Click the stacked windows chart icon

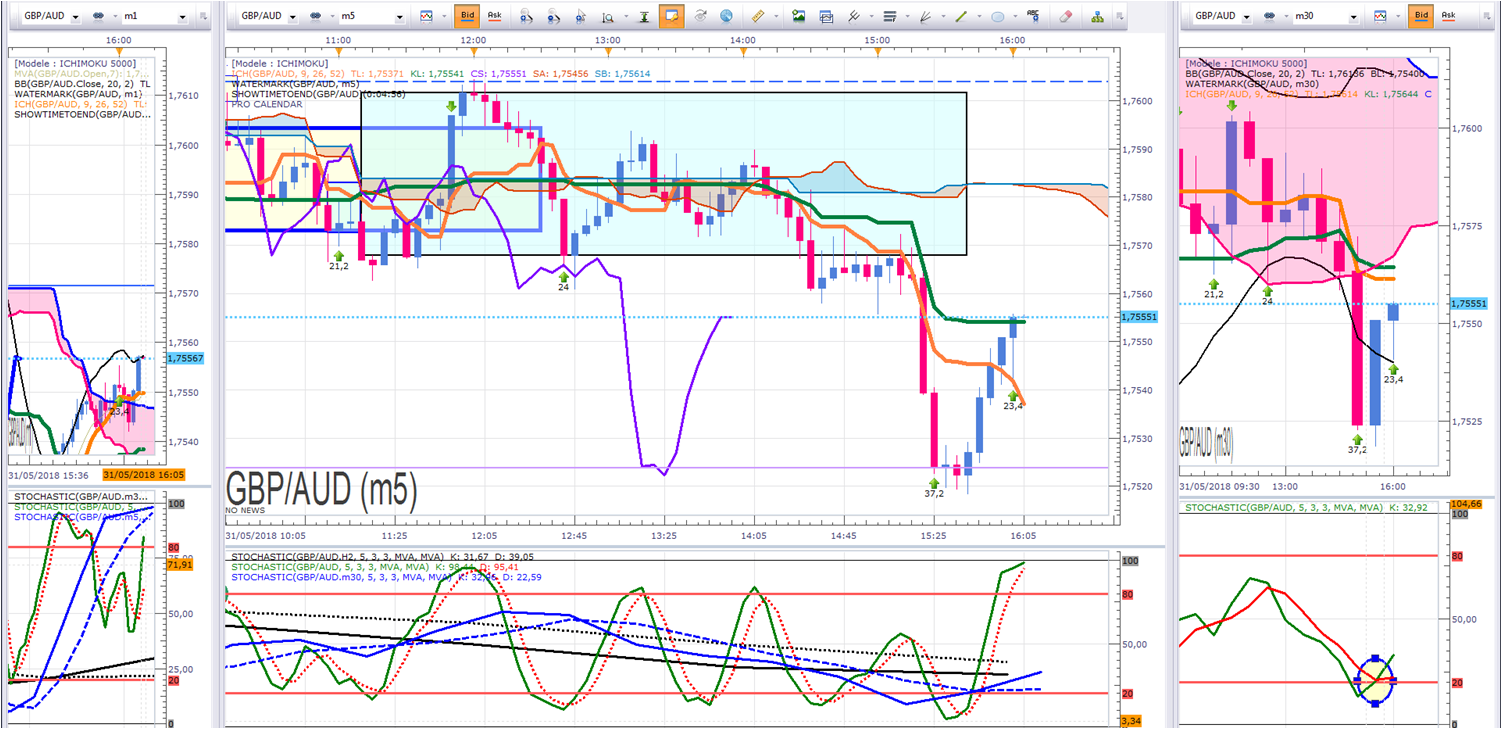[x=826, y=16]
